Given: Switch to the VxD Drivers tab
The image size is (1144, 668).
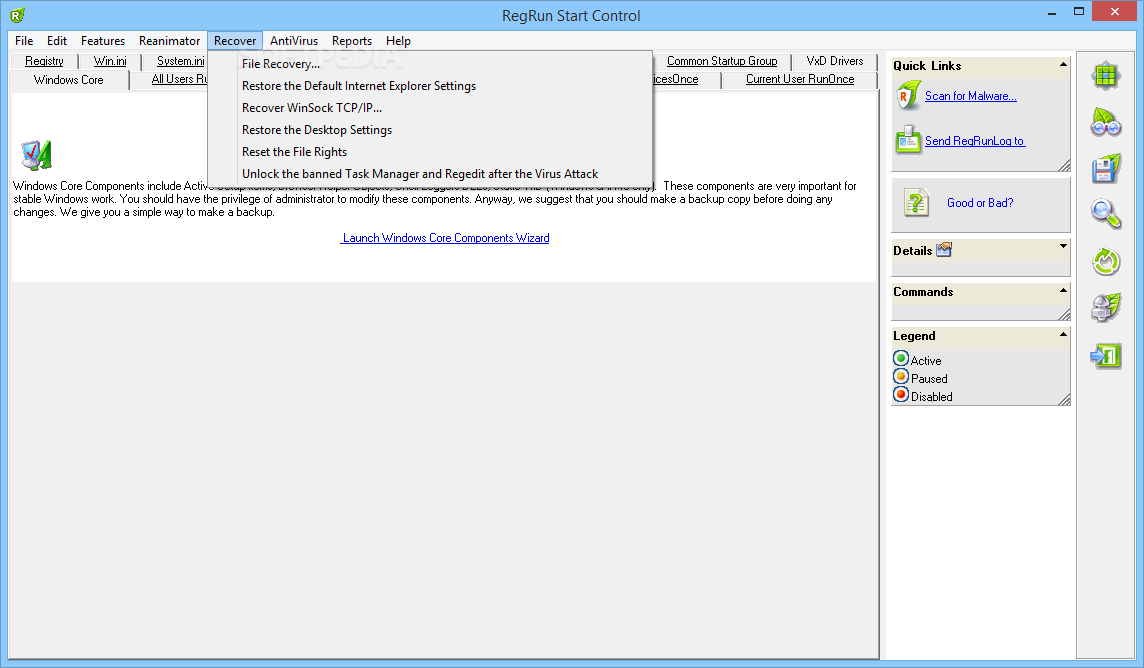Looking at the screenshot, I should 835,61.
